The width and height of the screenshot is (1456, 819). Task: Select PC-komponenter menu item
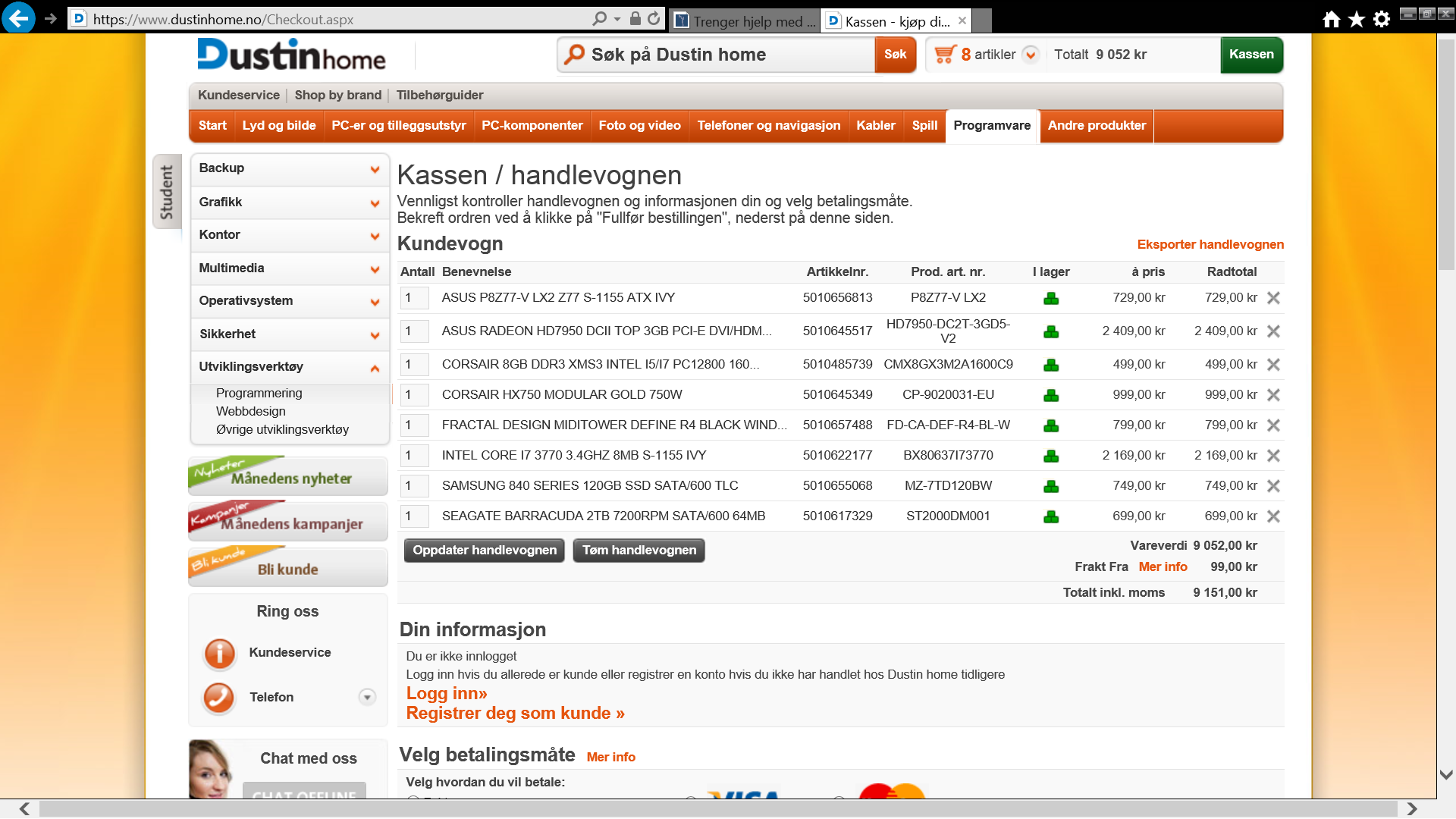[532, 126]
